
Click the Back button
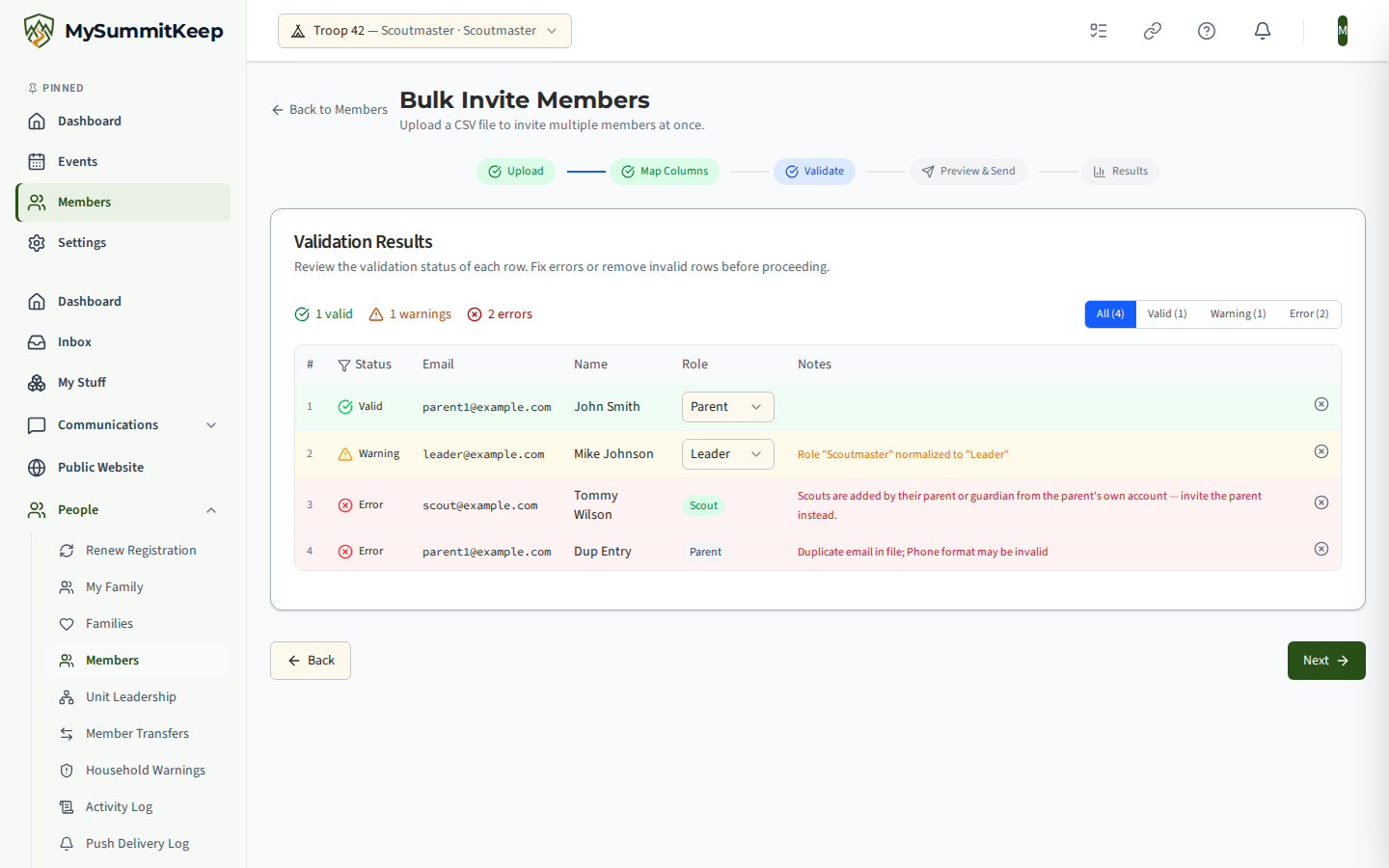(x=311, y=661)
